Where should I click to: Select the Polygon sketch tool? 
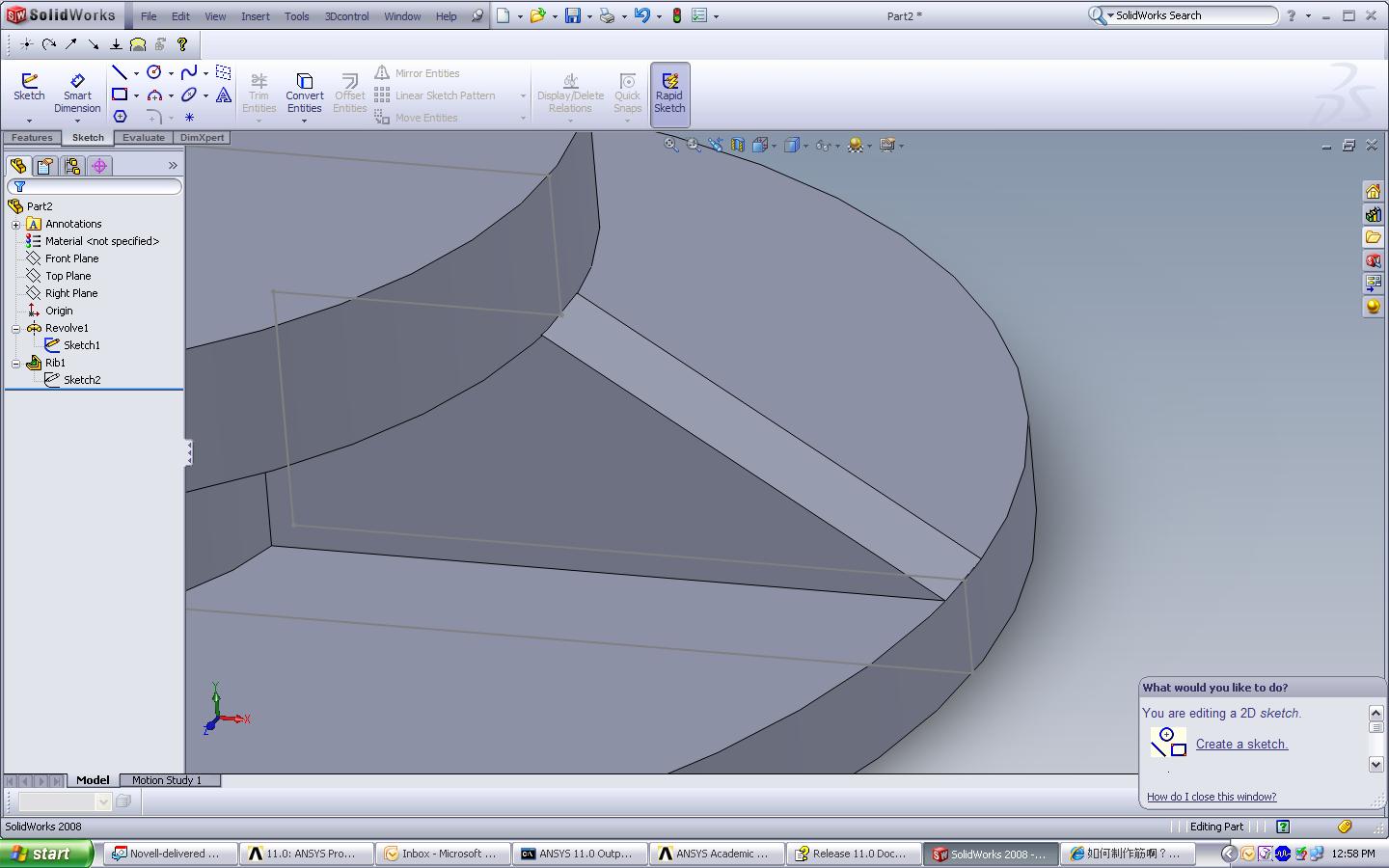click(x=120, y=117)
